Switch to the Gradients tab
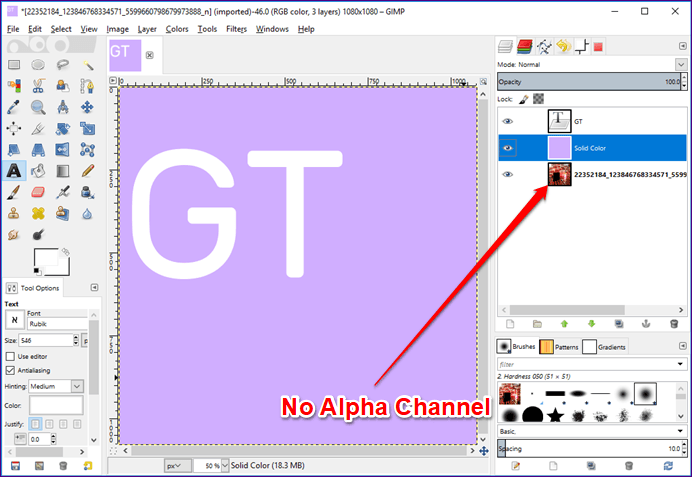692x477 pixels. click(604, 347)
